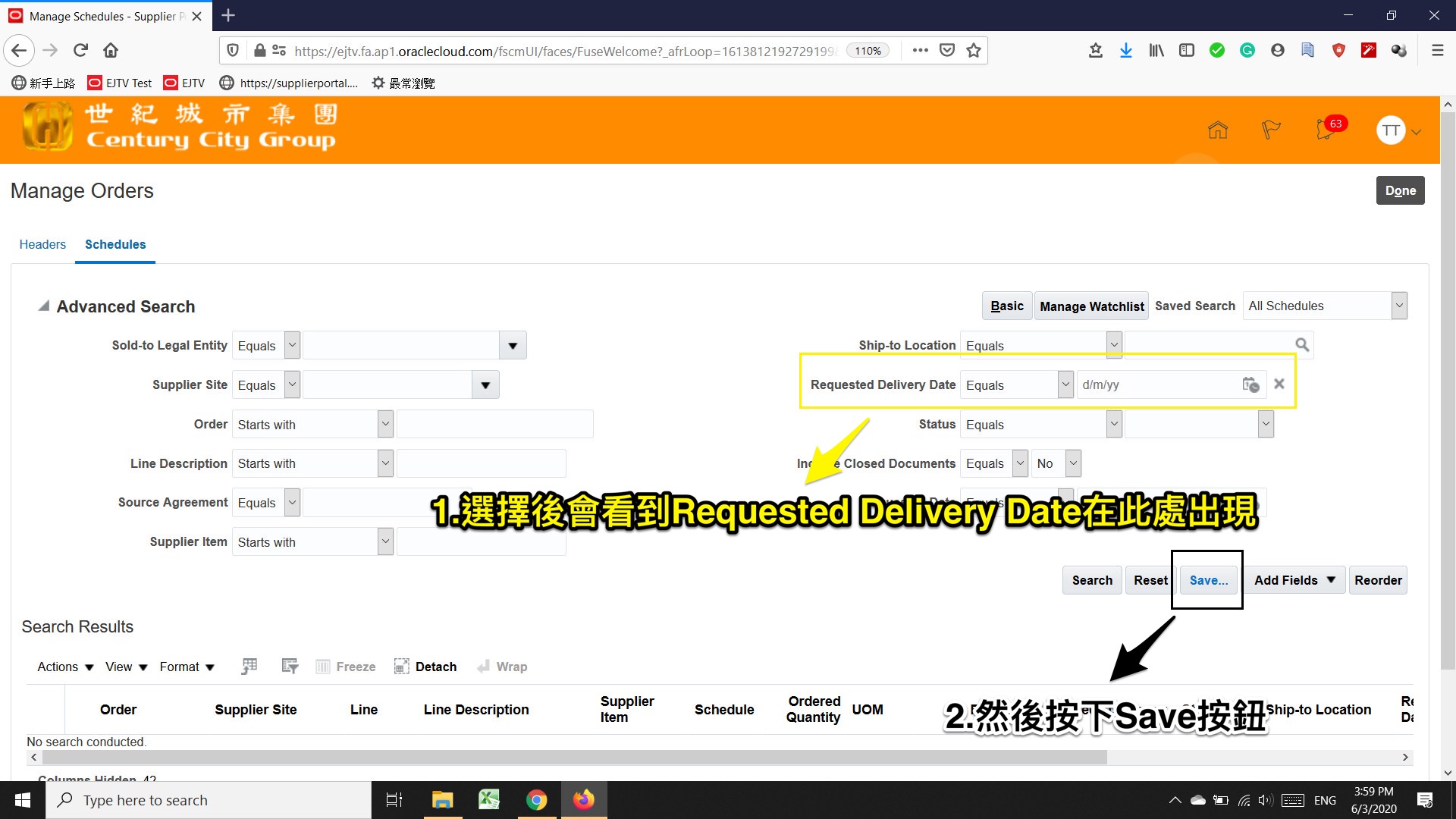Click the Order search input field
The width and height of the screenshot is (1456, 819).
point(494,424)
